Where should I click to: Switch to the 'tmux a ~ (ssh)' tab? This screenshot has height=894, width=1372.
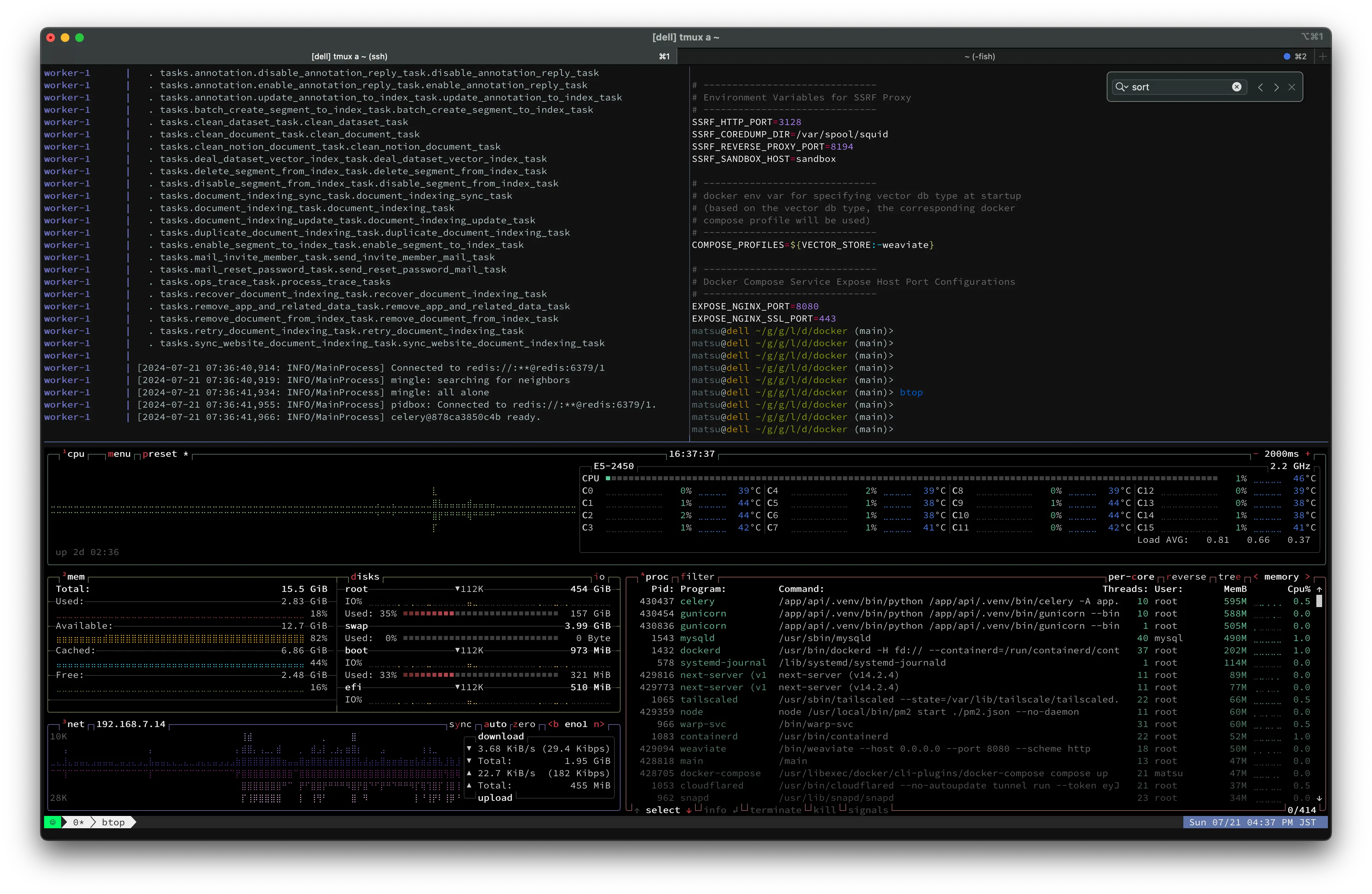point(349,56)
